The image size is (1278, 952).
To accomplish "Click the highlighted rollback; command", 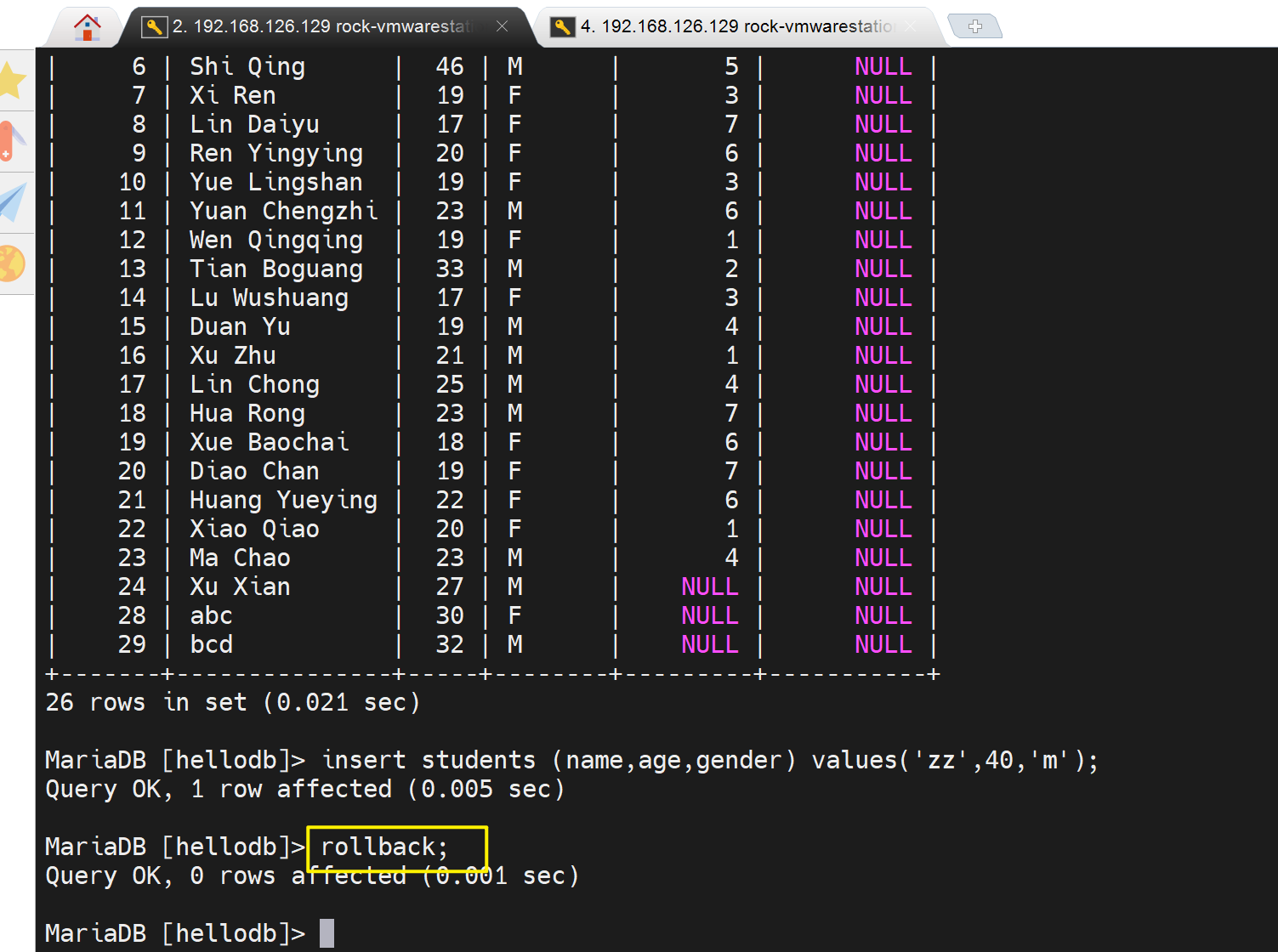I will 384,847.
